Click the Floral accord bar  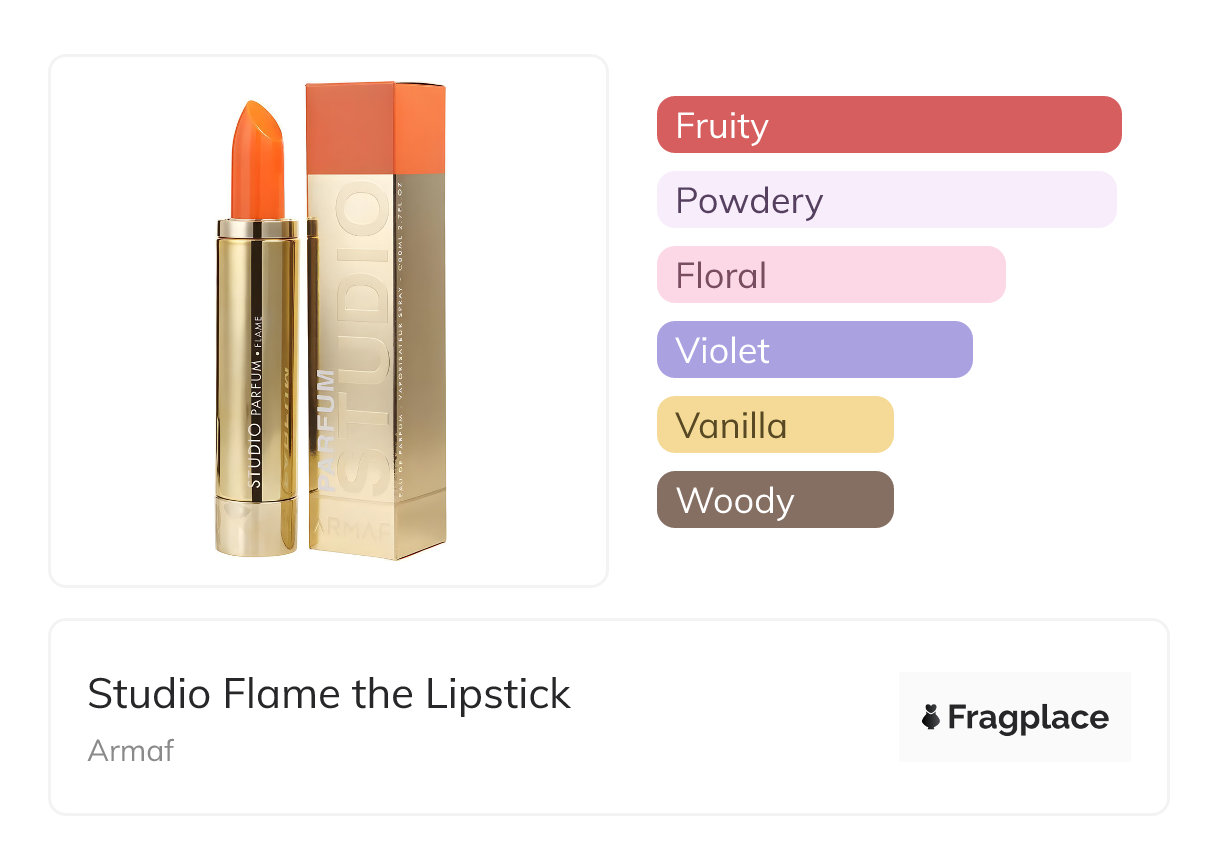point(831,275)
